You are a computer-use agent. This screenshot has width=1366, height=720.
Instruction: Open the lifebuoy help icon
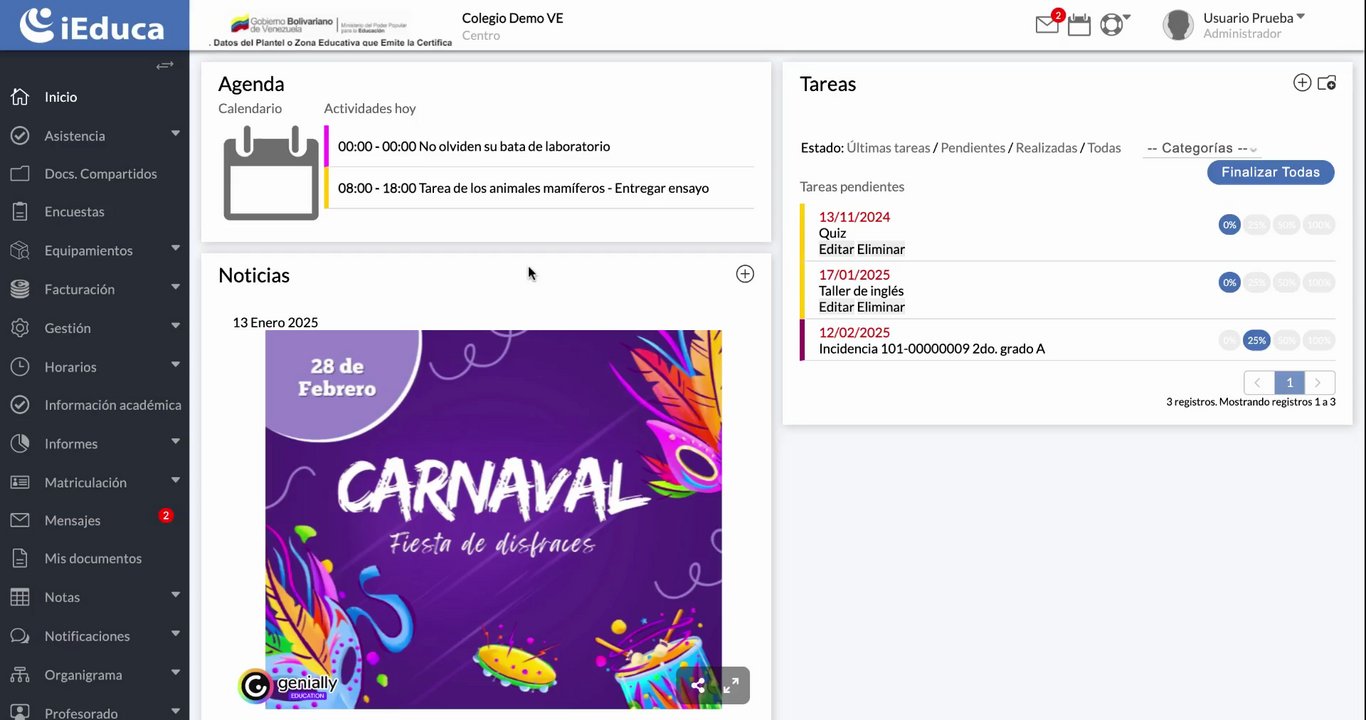coord(1111,25)
